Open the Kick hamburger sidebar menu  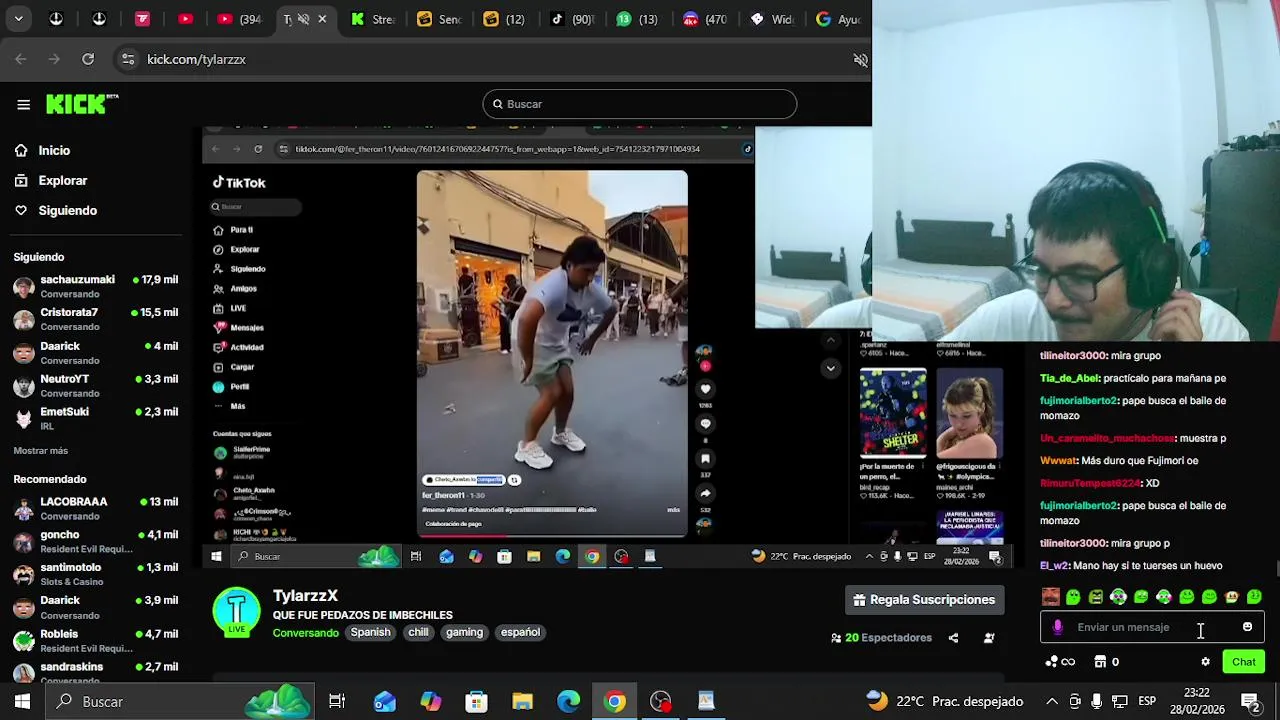(x=23, y=104)
